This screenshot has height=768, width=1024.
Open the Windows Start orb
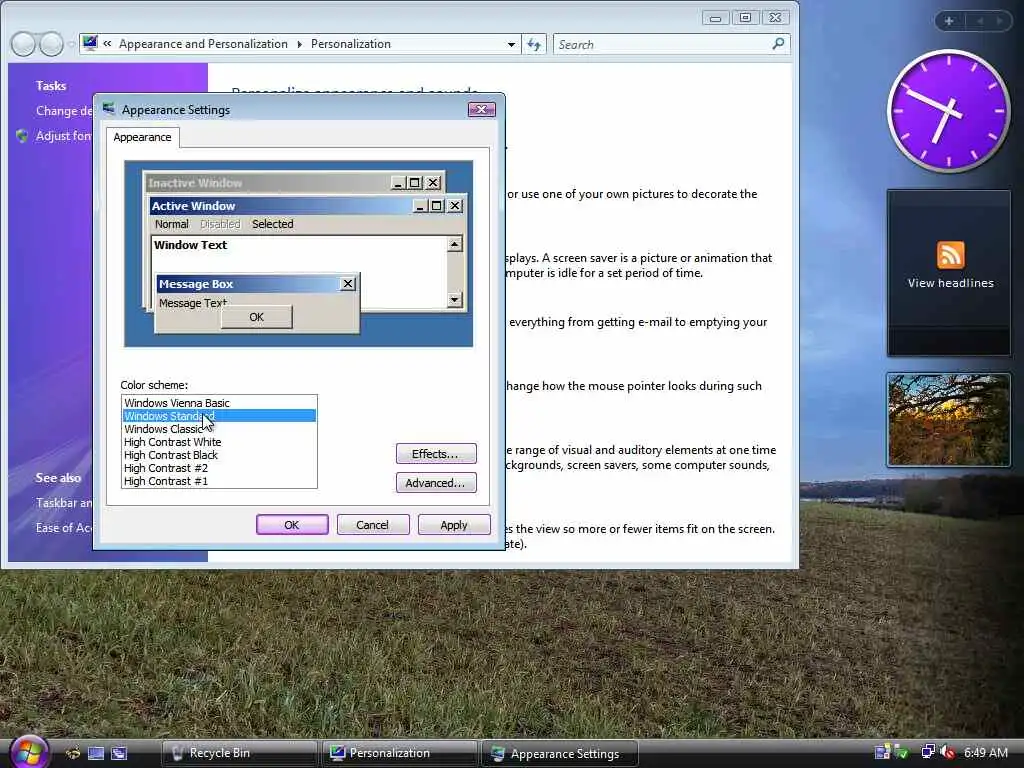click(x=27, y=752)
